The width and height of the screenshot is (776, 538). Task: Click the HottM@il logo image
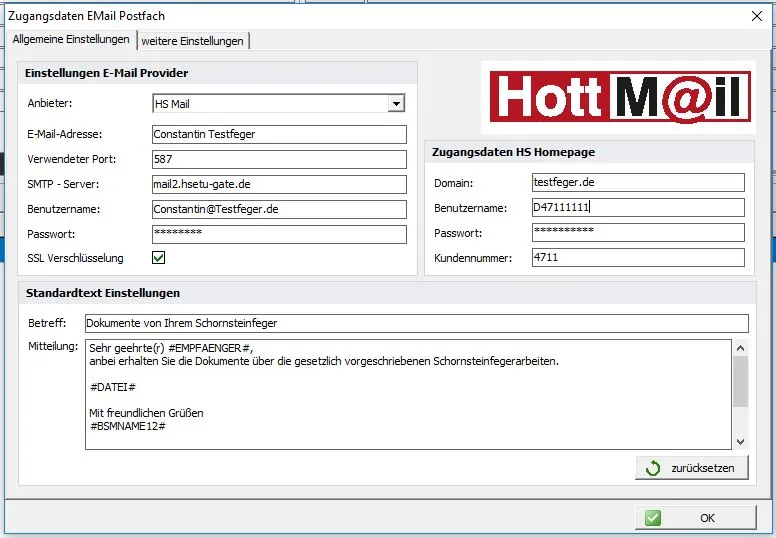(615, 97)
